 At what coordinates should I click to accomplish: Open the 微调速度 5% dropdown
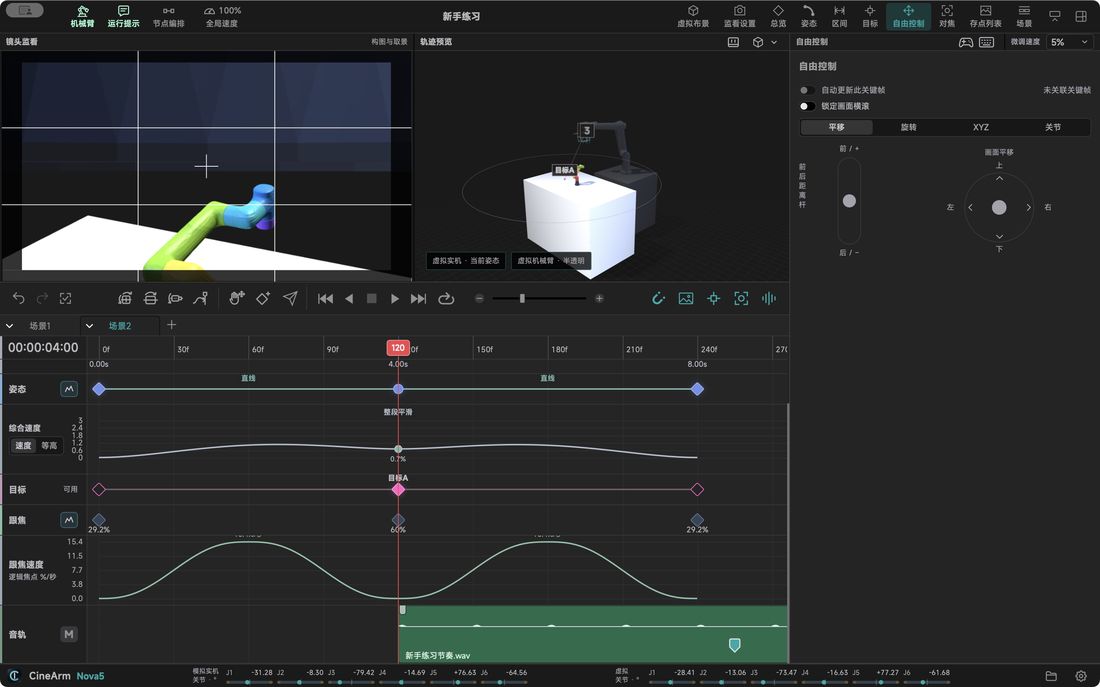point(1069,42)
